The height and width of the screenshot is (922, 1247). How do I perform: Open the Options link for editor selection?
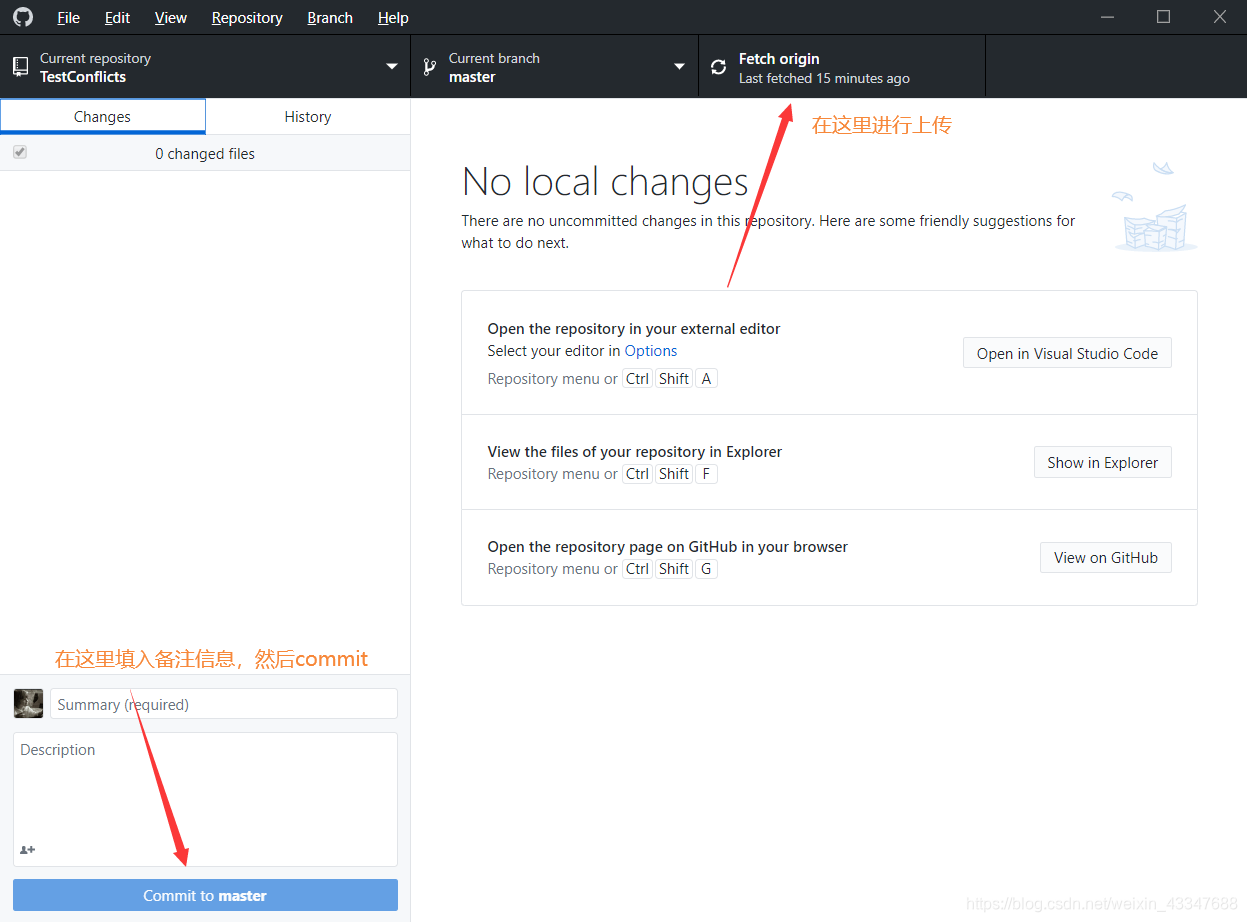pos(651,351)
